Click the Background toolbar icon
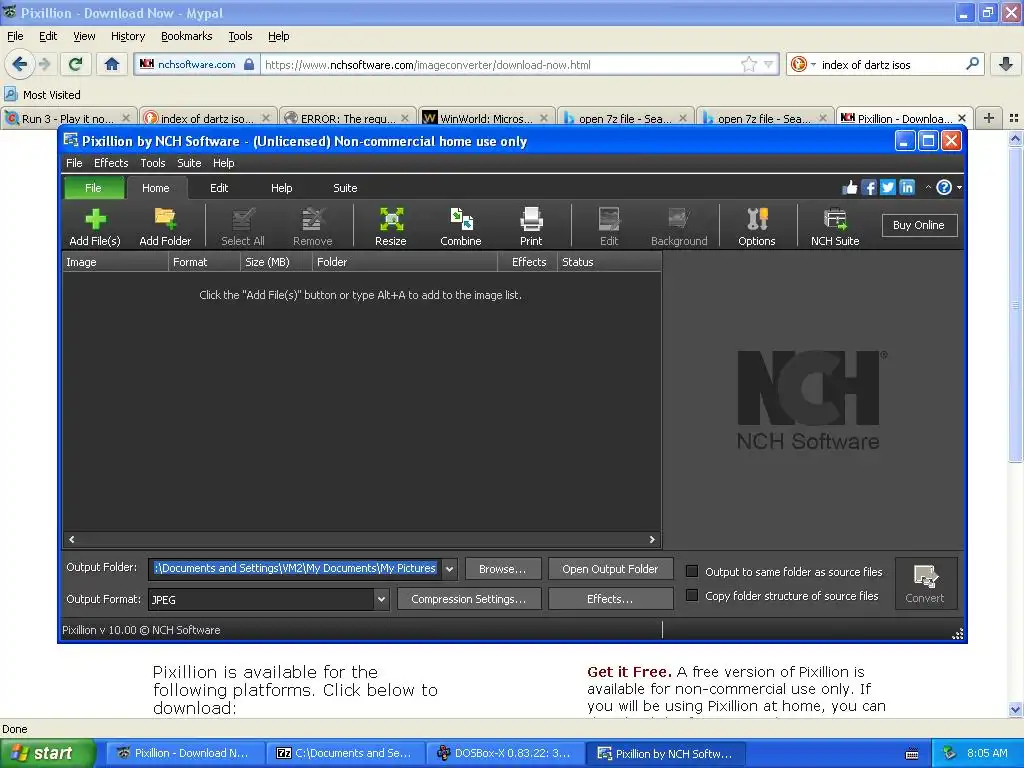1024x768 pixels. 679,227
